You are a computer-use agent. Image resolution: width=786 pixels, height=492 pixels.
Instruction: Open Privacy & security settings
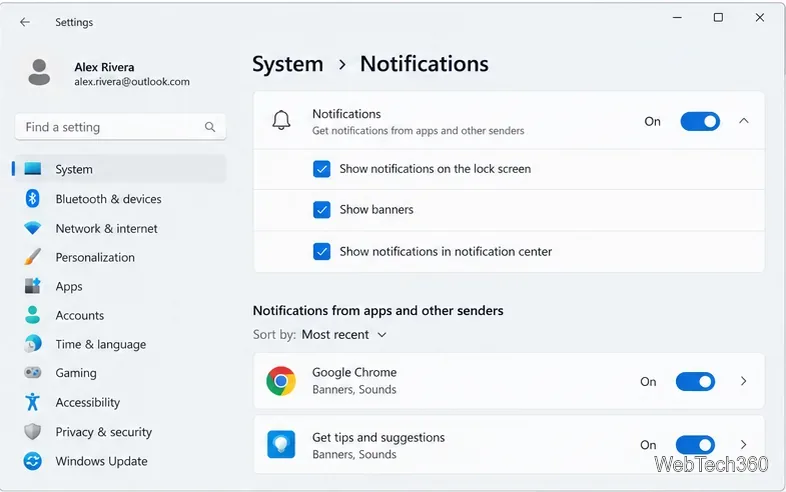pos(120,431)
